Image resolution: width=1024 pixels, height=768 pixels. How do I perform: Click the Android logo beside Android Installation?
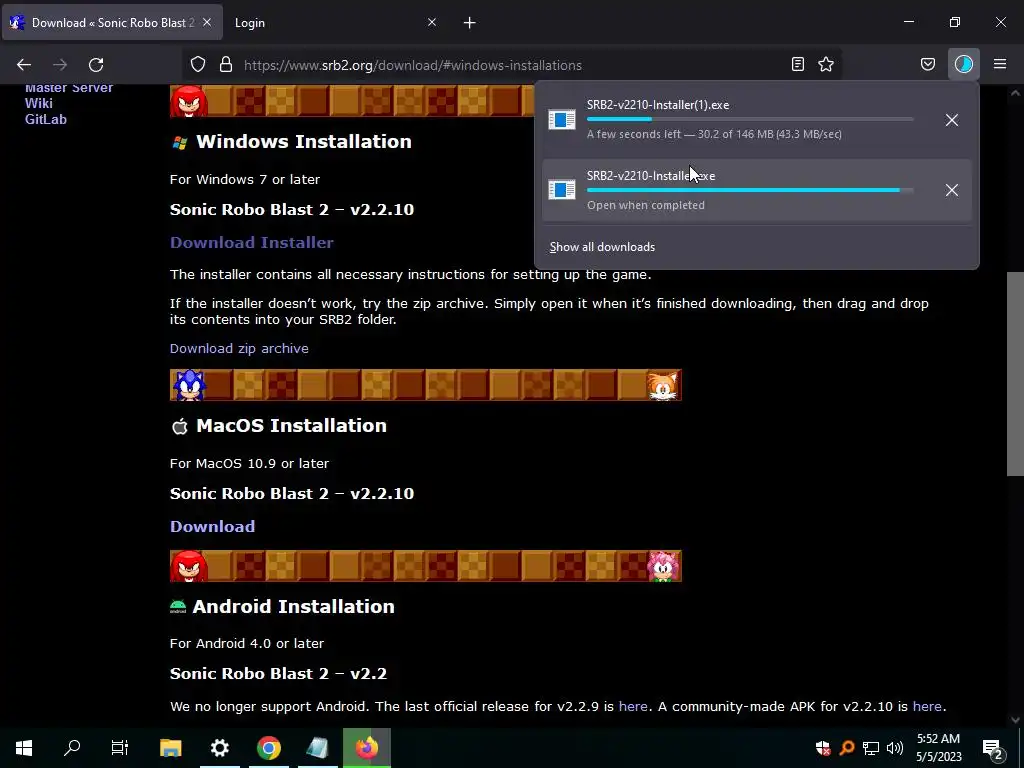[x=178, y=607]
